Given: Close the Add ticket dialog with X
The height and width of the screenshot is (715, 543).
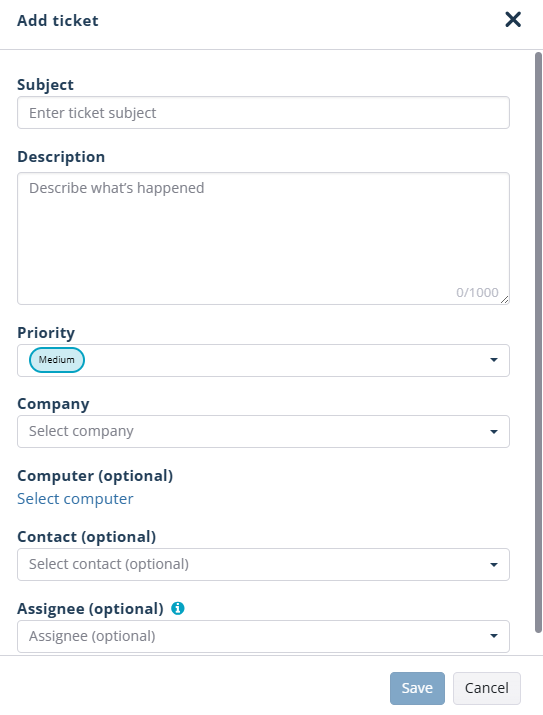Looking at the screenshot, I should tap(513, 20).
